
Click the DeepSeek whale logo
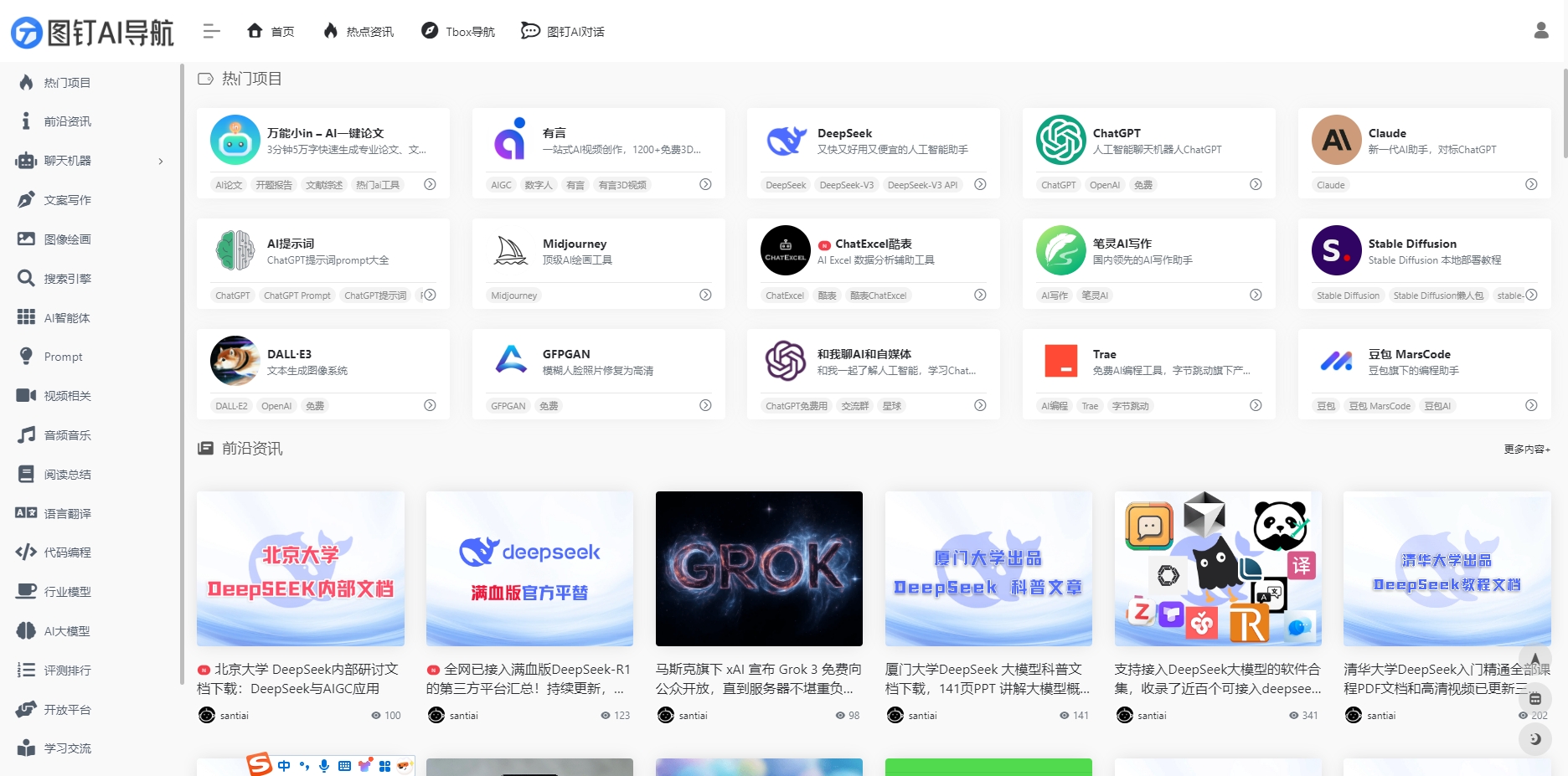click(786, 140)
